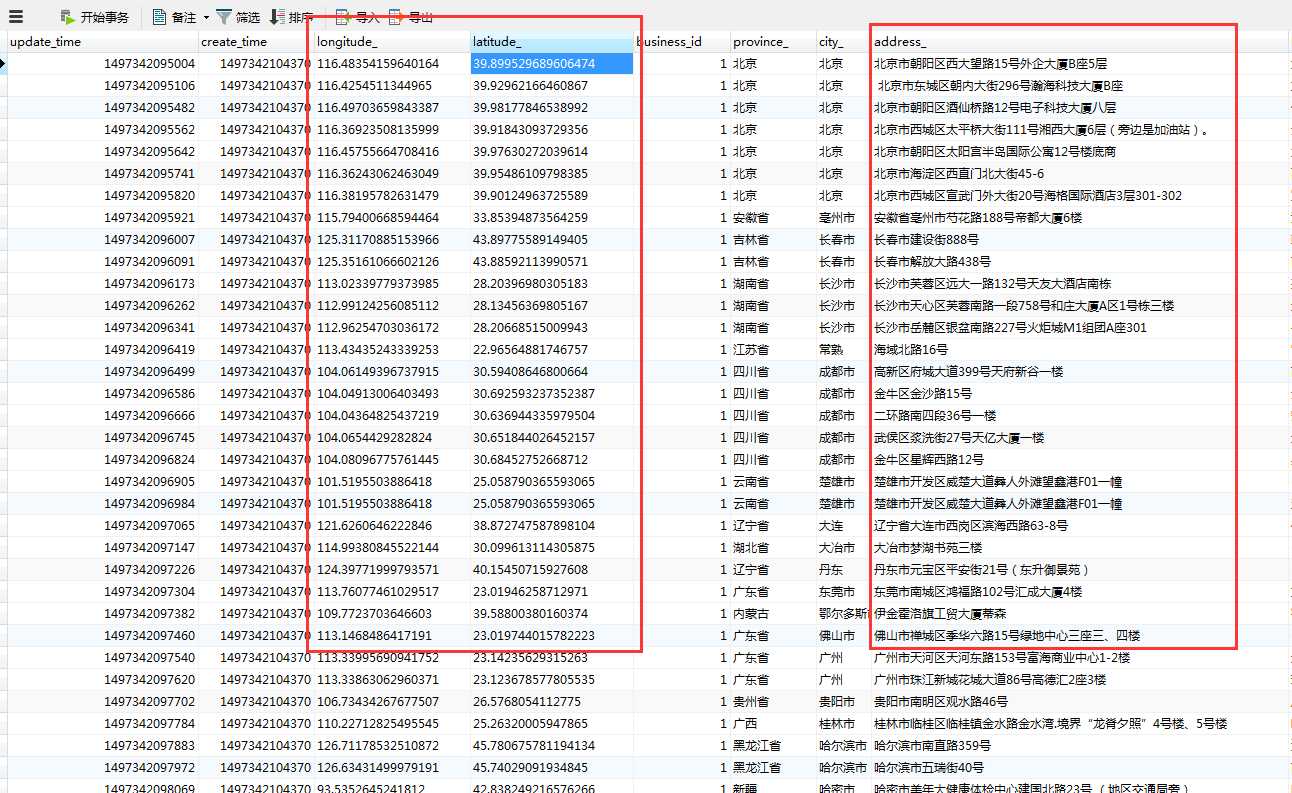The height and width of the screenshot is (793, 1292).
Task: Click the 筛选 filter funnel button
Action: pos(238,17)
